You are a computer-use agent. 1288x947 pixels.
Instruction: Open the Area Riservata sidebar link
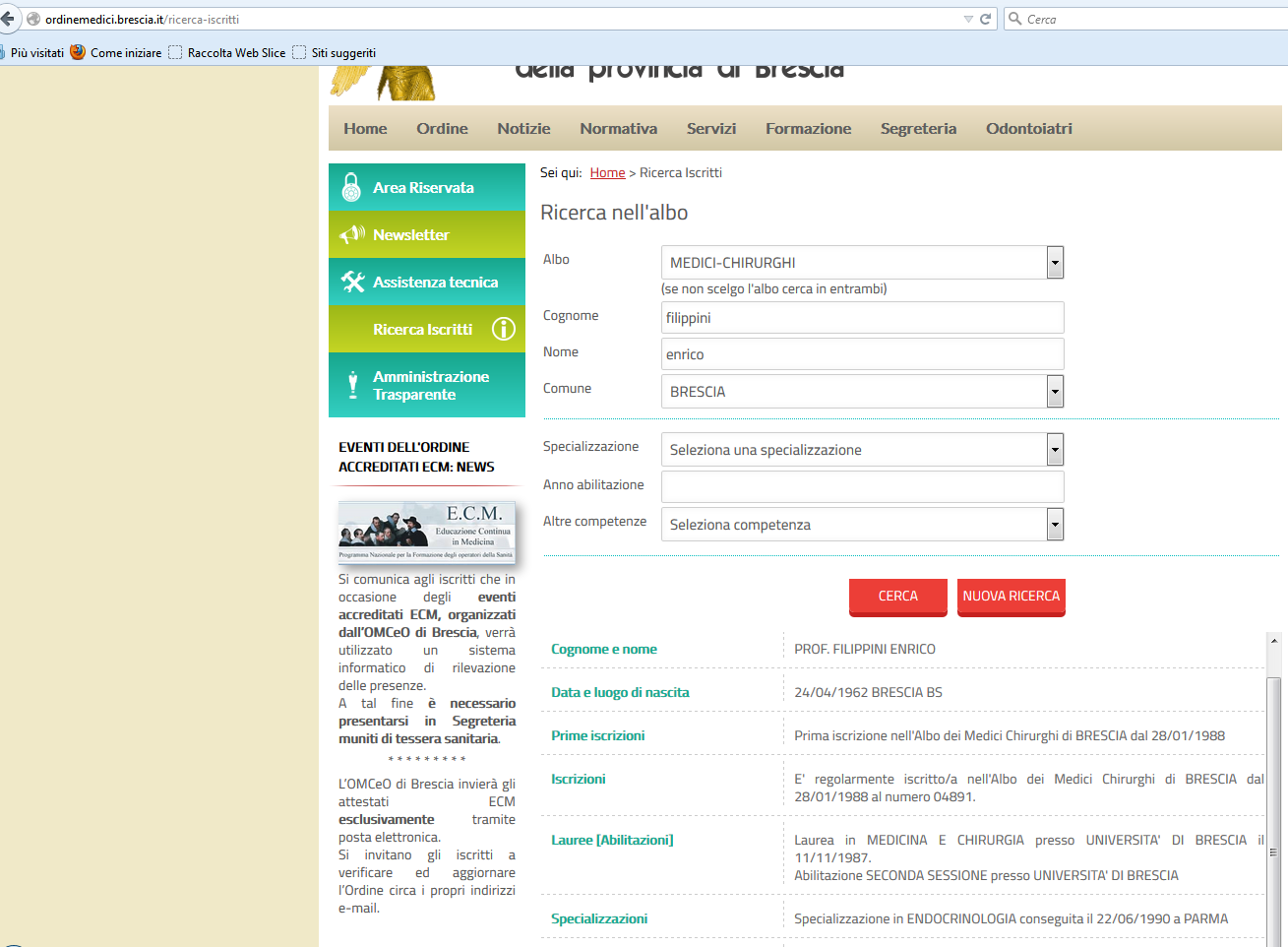click(427, 187)
